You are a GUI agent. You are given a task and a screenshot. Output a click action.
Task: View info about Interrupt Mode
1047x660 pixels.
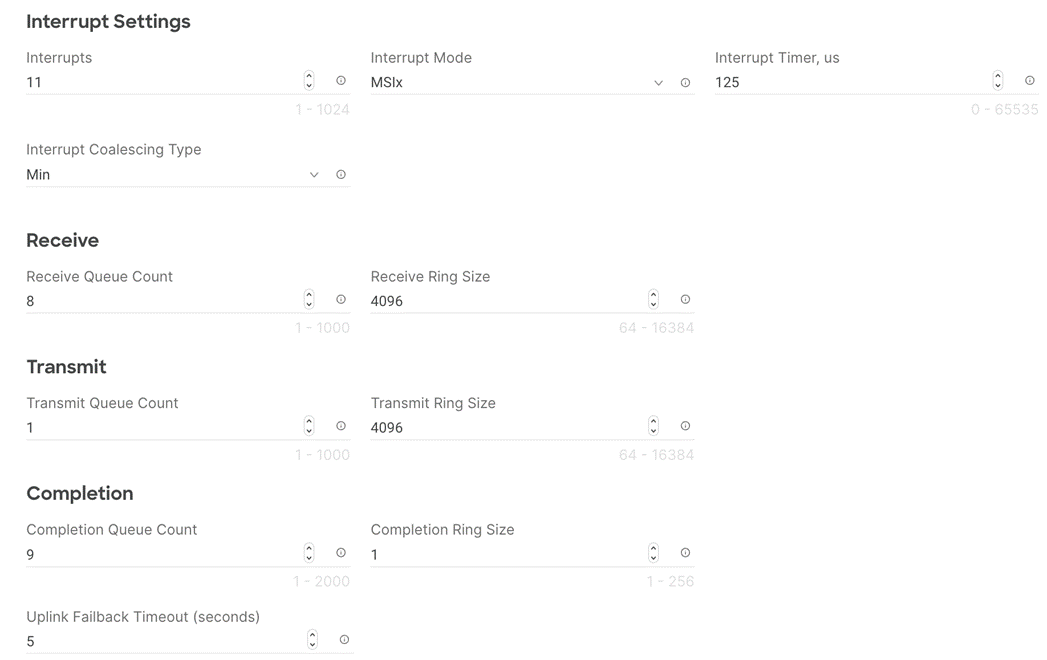(685, 83)
